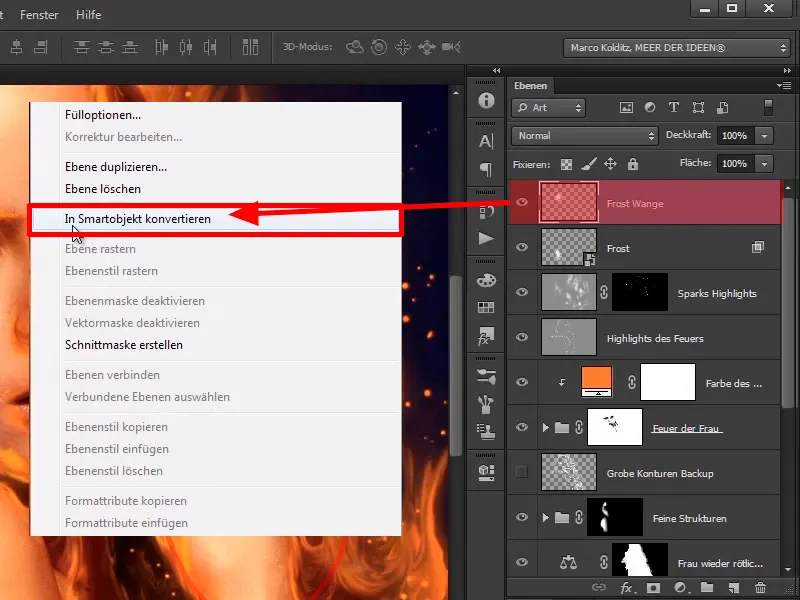Screen dimensions: 800x600
Task: Select the Ebenen panel tab
Action: pyautogui.click(x=530, y=86)
